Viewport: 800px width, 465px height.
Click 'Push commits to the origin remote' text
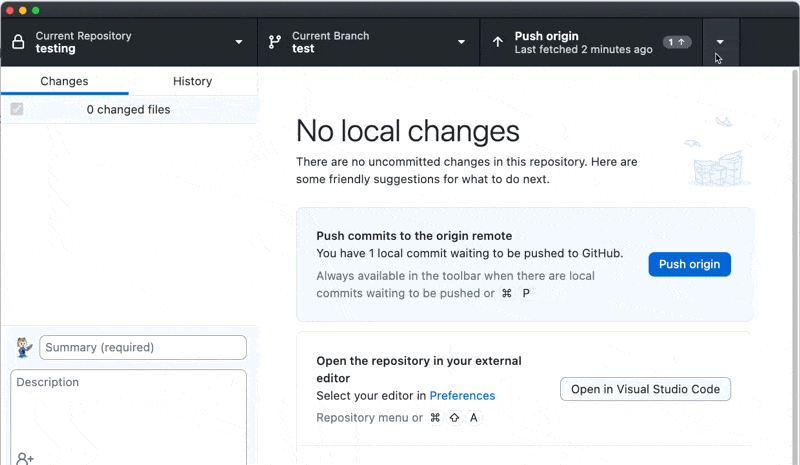[x=414, y=236]
